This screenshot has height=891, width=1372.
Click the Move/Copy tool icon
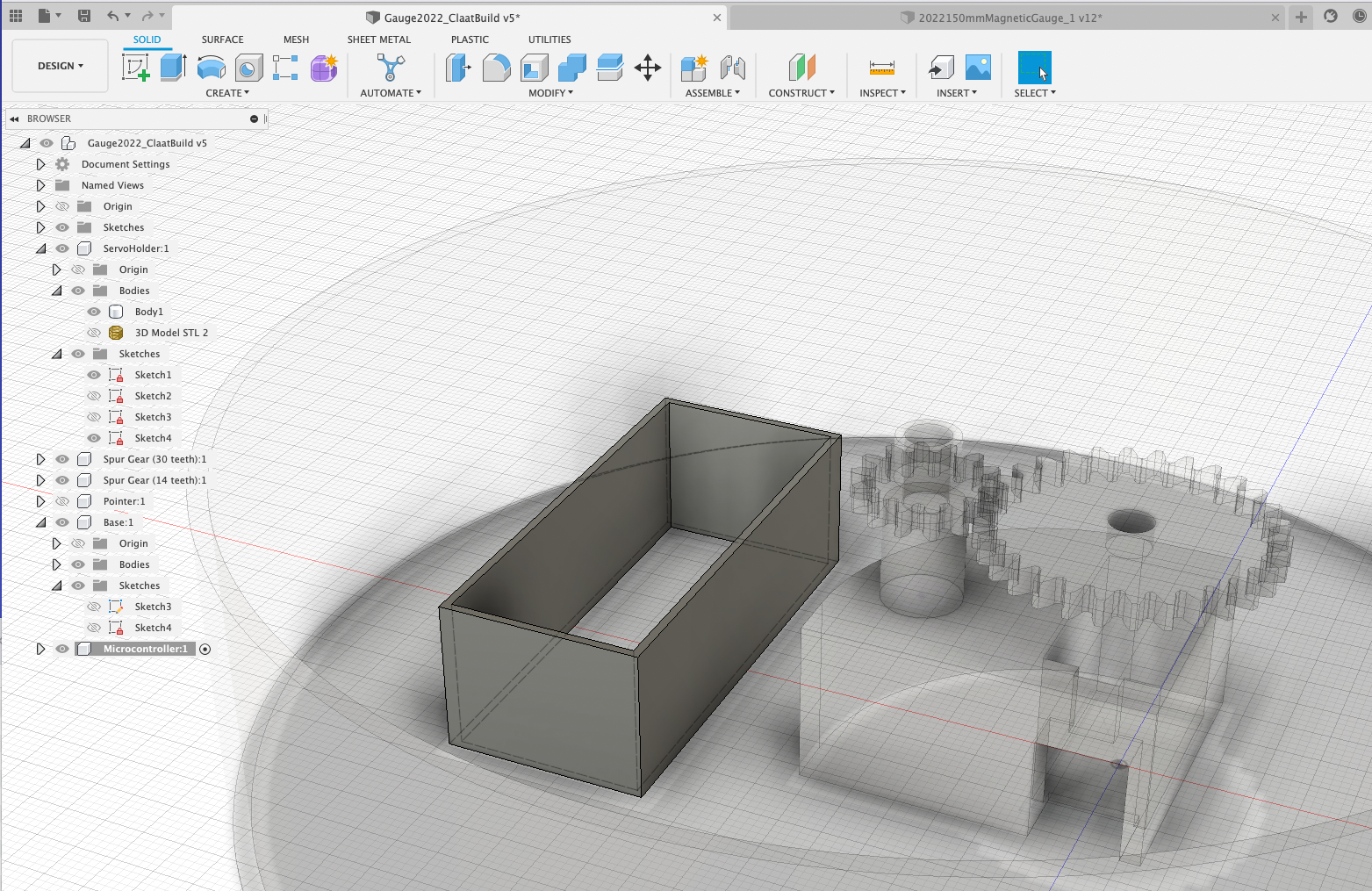click(648, 68)
